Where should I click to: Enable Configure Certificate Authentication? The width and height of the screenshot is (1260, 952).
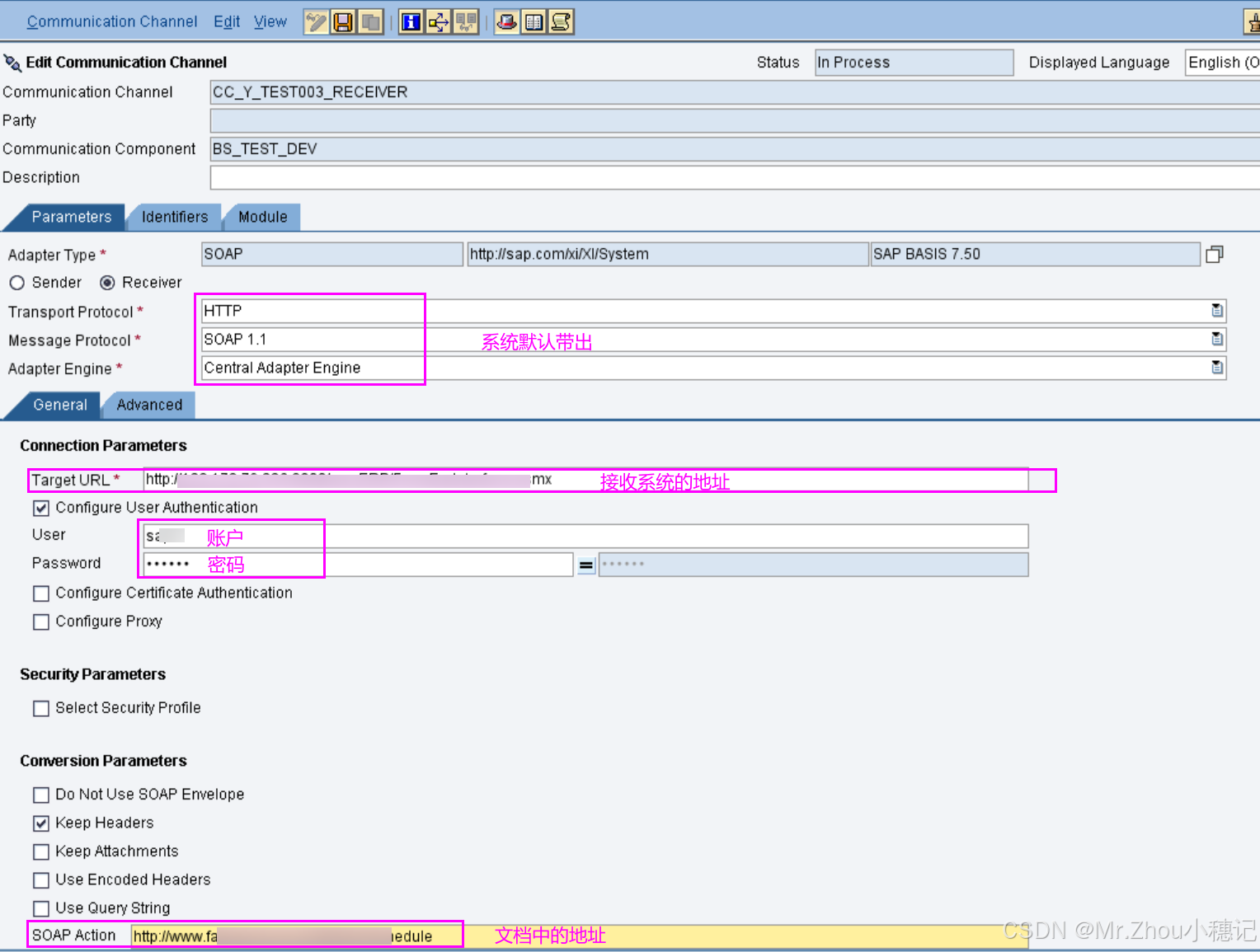pos(41,593)
